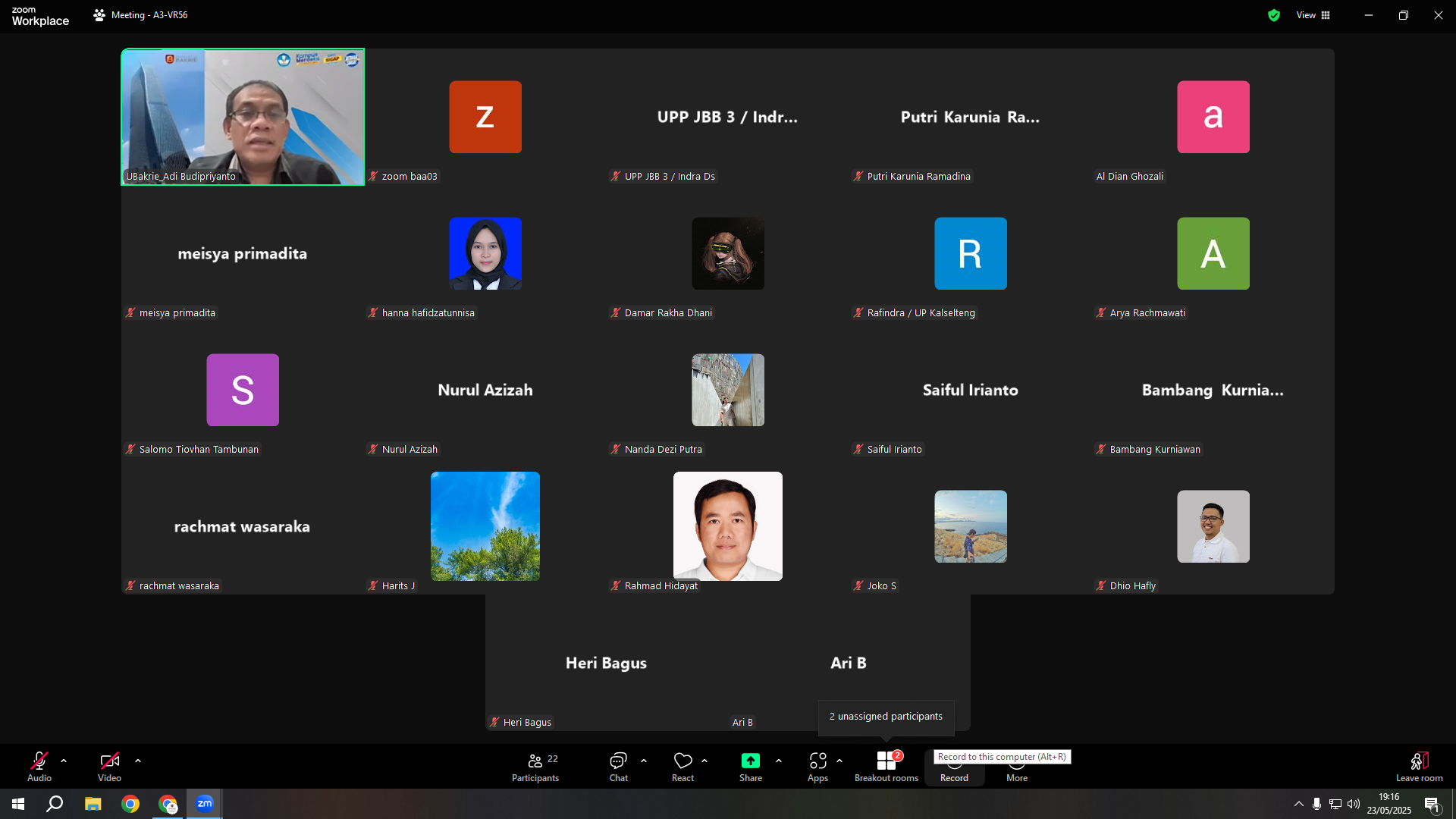Viewport: 1456px width, 819px height.
Task: Expand video options arrow
Action: point(138,761)
